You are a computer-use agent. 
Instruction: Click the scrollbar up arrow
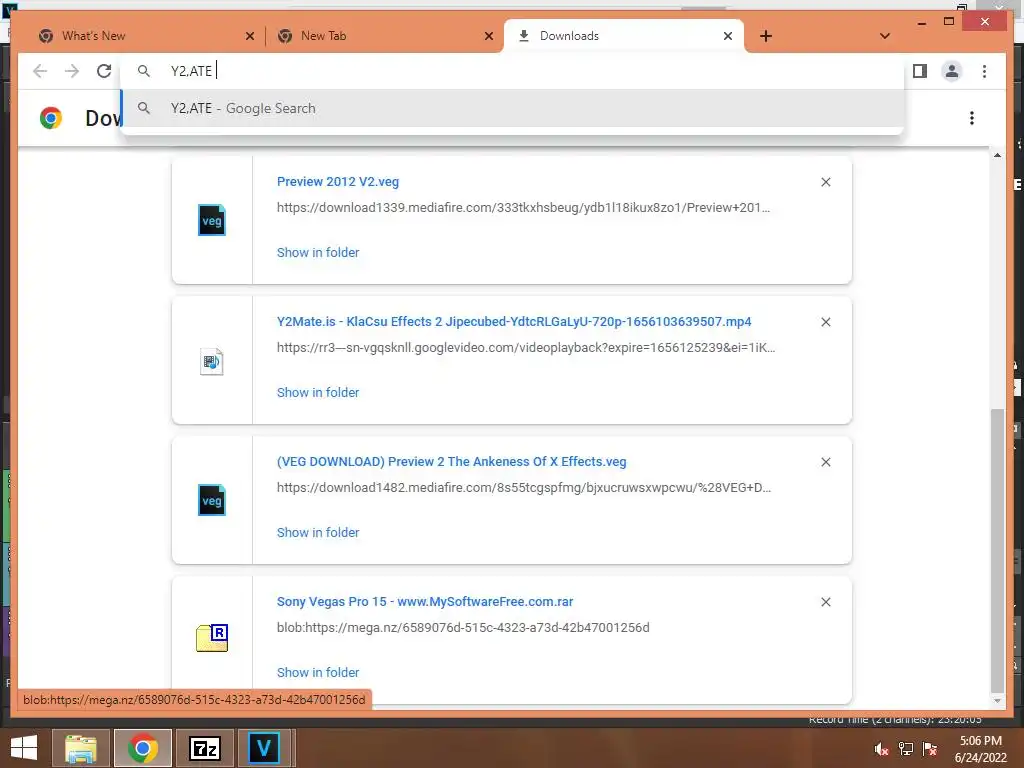point(997,155)
